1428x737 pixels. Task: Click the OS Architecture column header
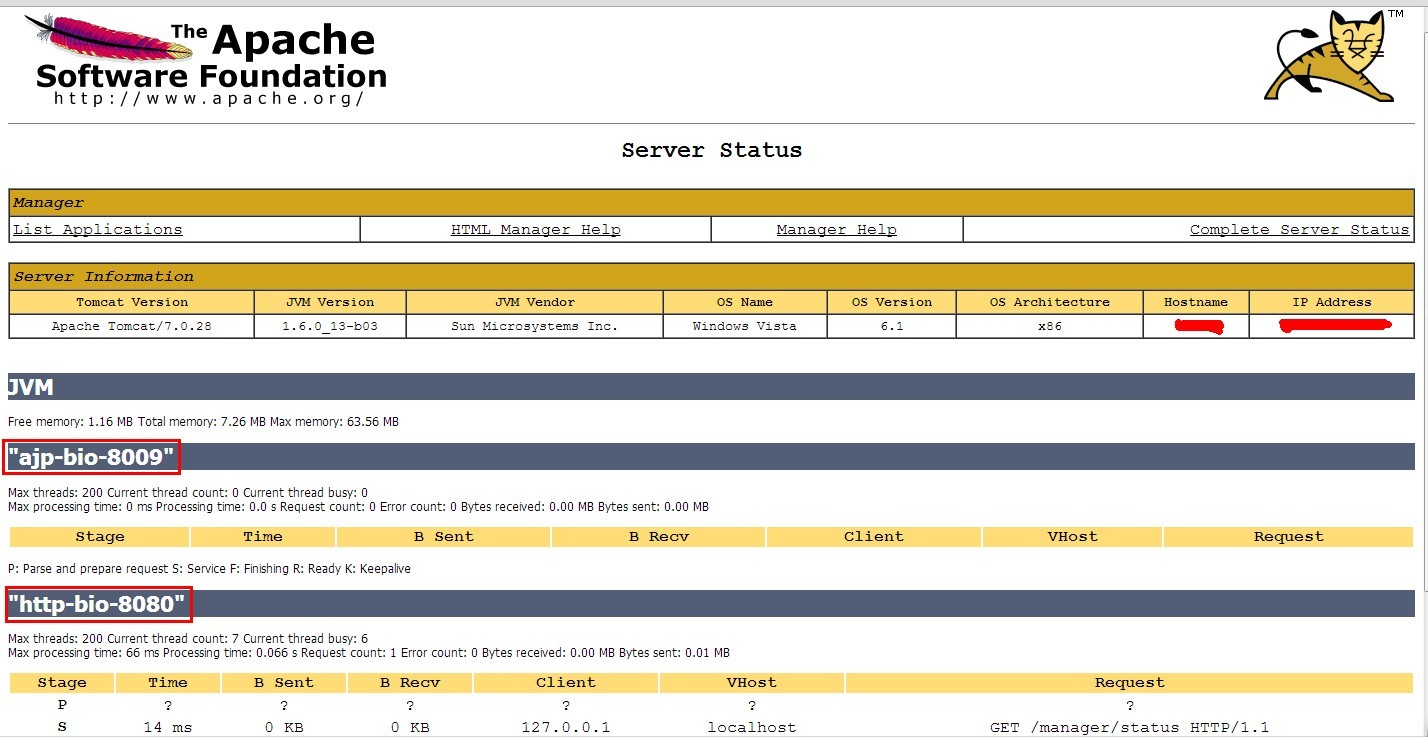[1050, 302]
